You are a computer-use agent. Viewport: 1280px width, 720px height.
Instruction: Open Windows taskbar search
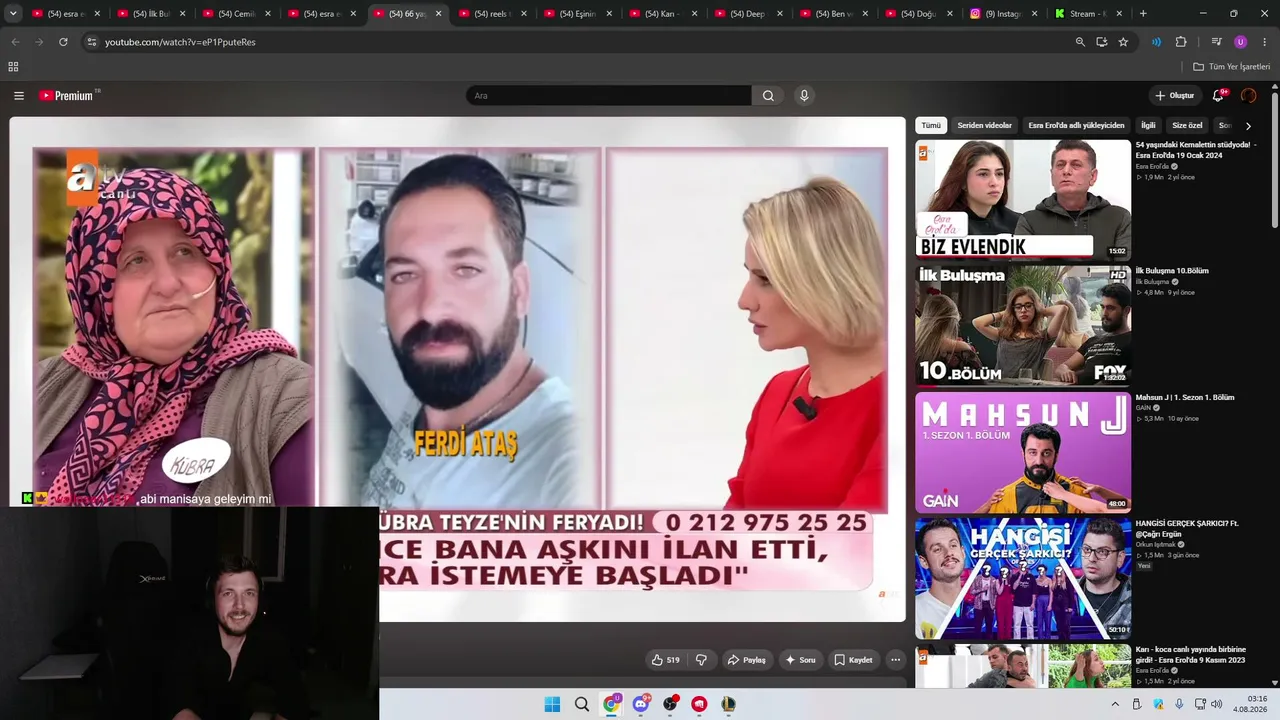click(581, 704)
